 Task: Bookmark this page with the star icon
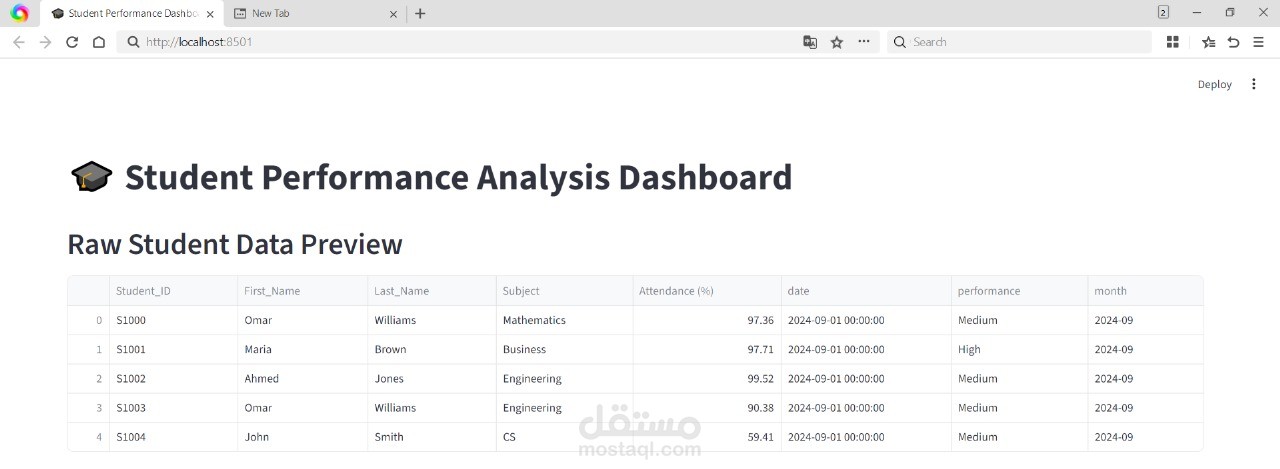click(837, 42)
